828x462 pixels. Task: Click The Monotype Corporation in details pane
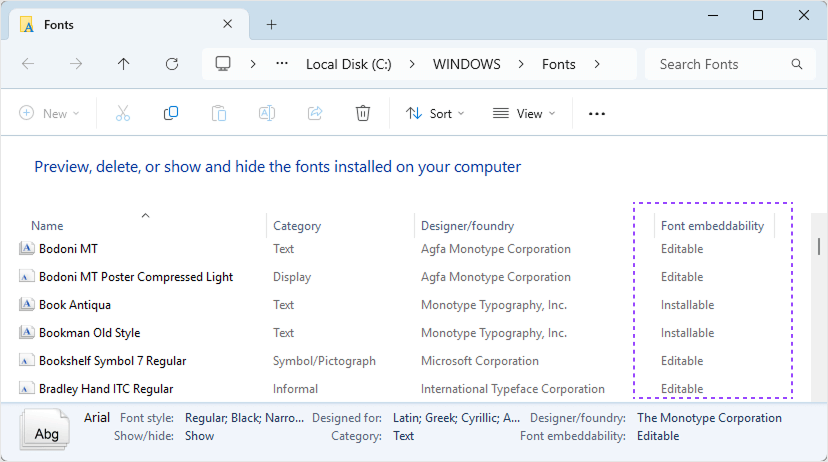tap(709, 418)
